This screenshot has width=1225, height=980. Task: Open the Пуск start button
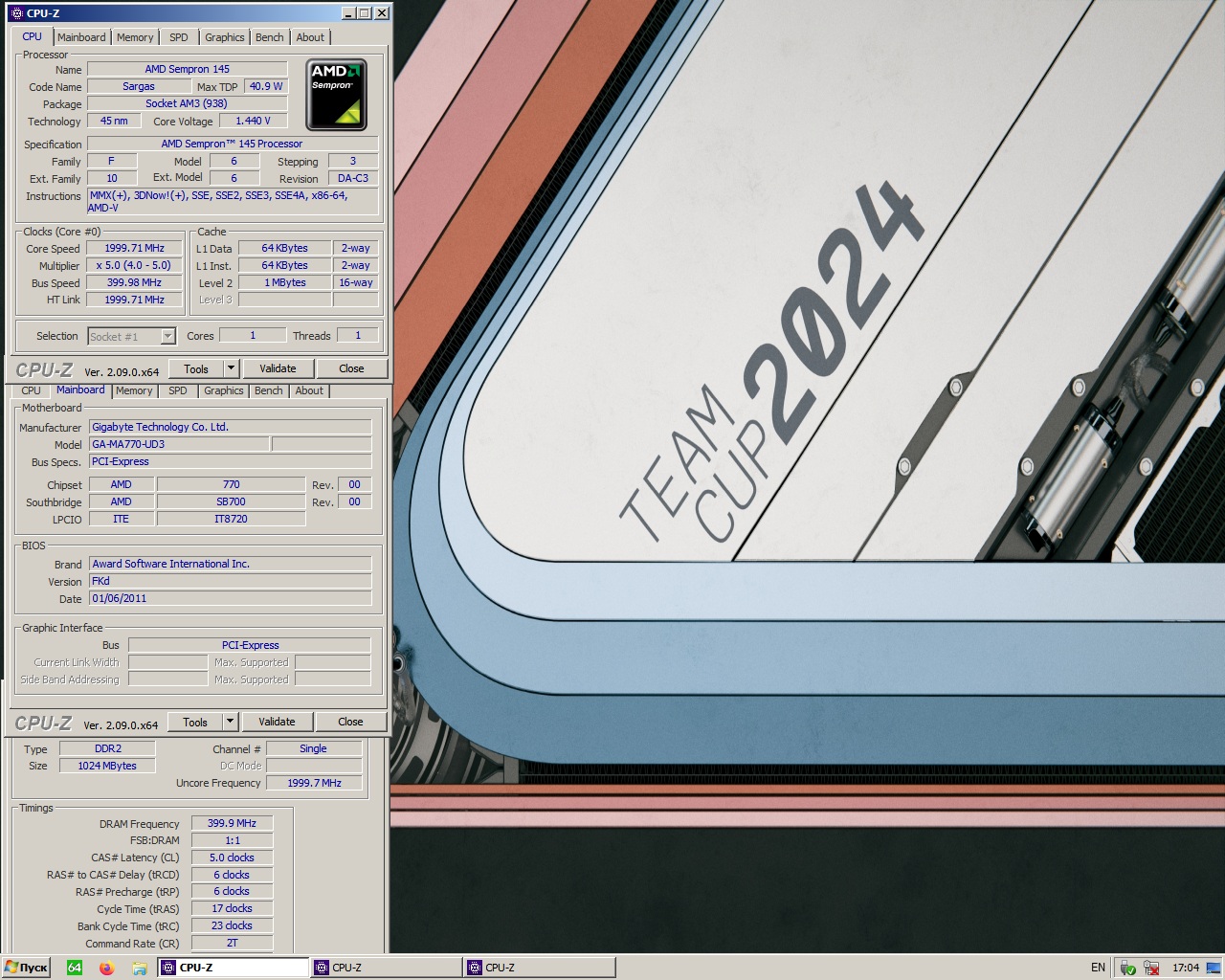point(26,968)
